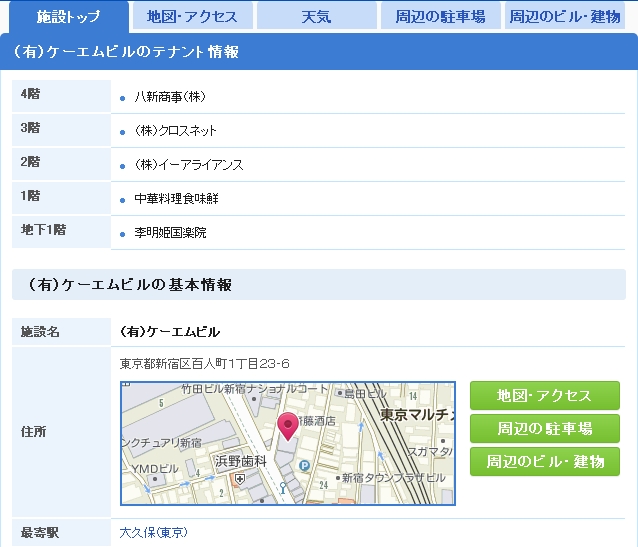Select tenant 李明姫国楽院 on 地下1階
The width and height of the screenshot is (638, 547).
(170, 232)
